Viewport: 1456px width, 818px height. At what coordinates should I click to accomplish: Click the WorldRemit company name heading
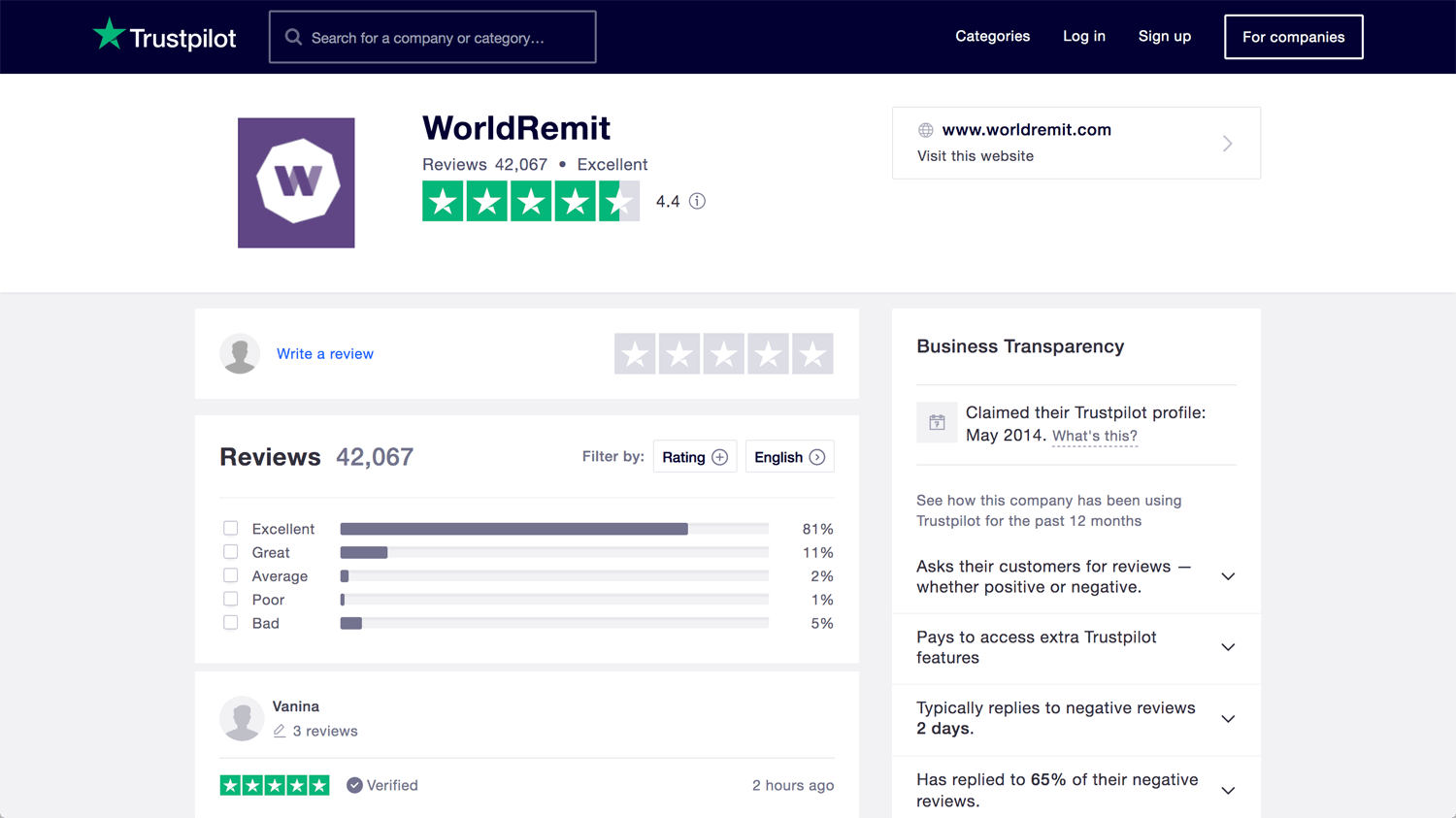[515, 128]
